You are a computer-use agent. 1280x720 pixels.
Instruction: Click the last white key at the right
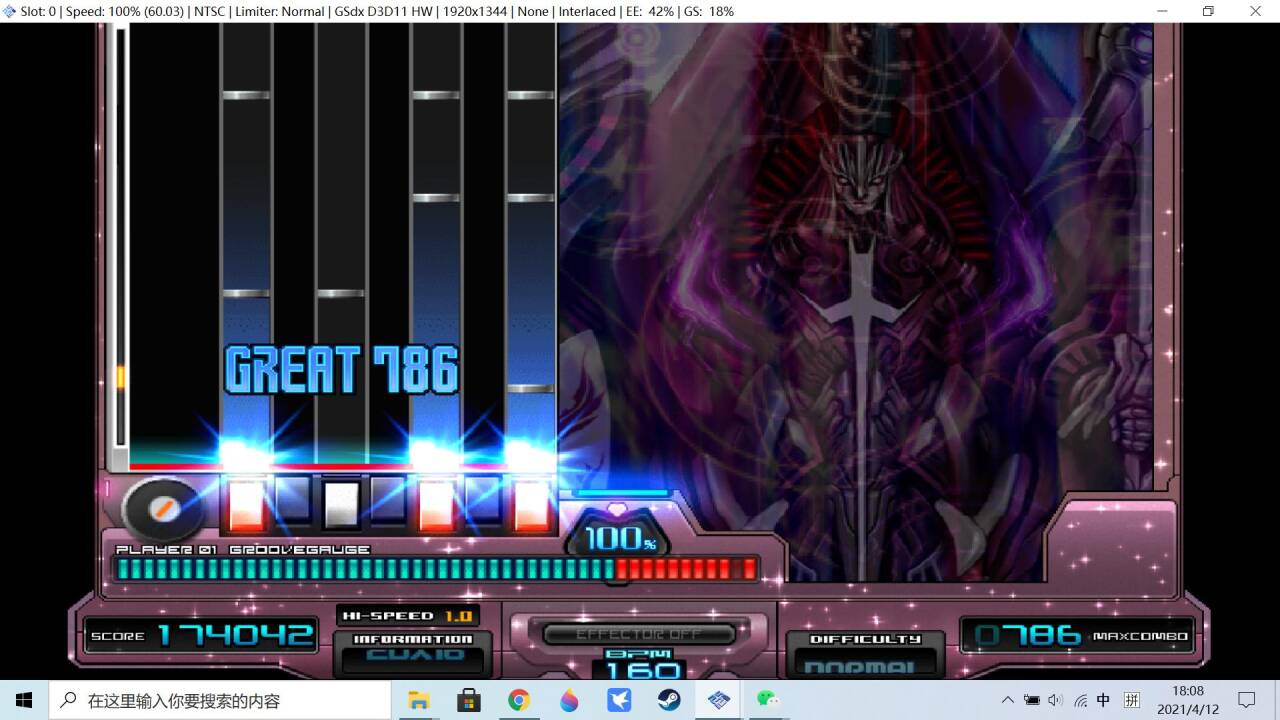[531, 505]
